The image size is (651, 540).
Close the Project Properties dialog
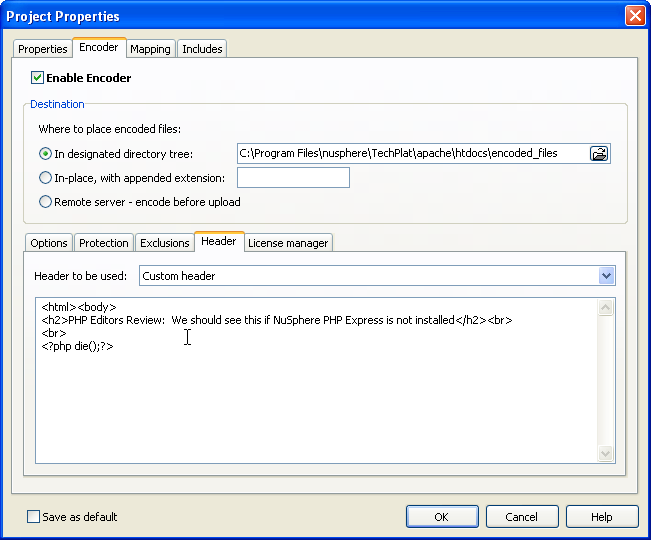click(x=634, y=16)
